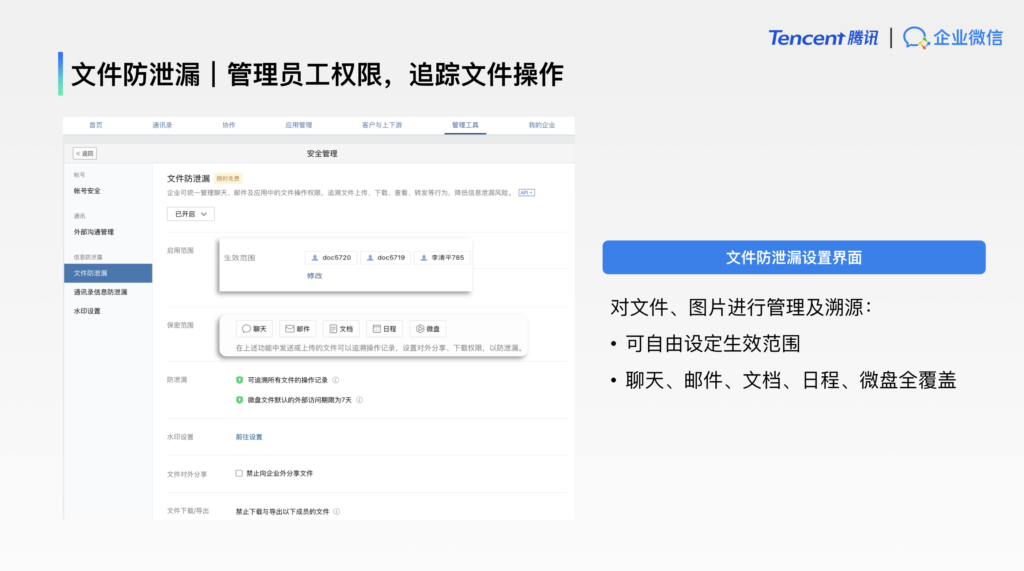Click the 安全管理 page title
The width and height of the screenshot is (1024, 571).
(x=322, y=154)
